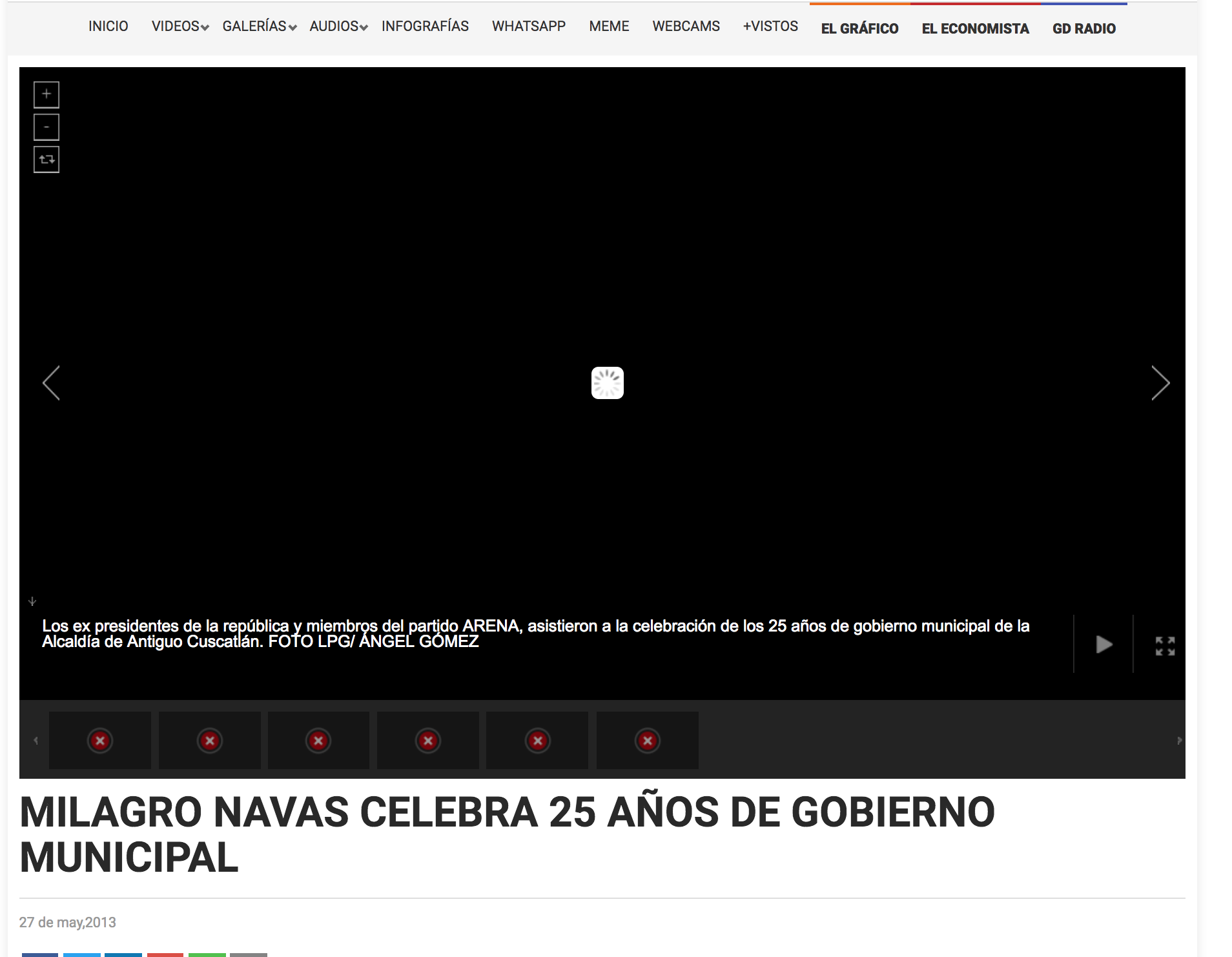Reset the gallery image view

[x=46, y=159]
